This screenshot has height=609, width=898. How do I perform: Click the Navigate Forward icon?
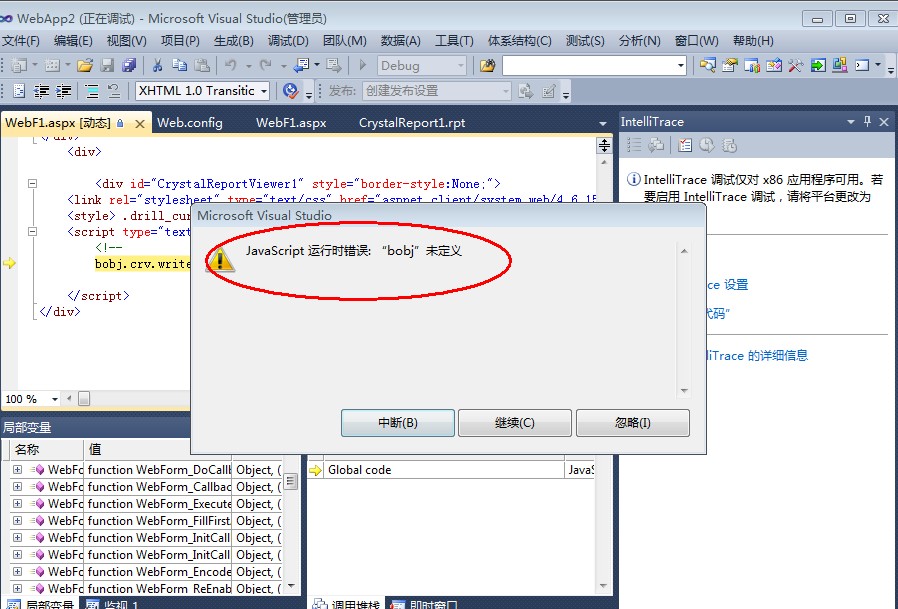(333, 65)
